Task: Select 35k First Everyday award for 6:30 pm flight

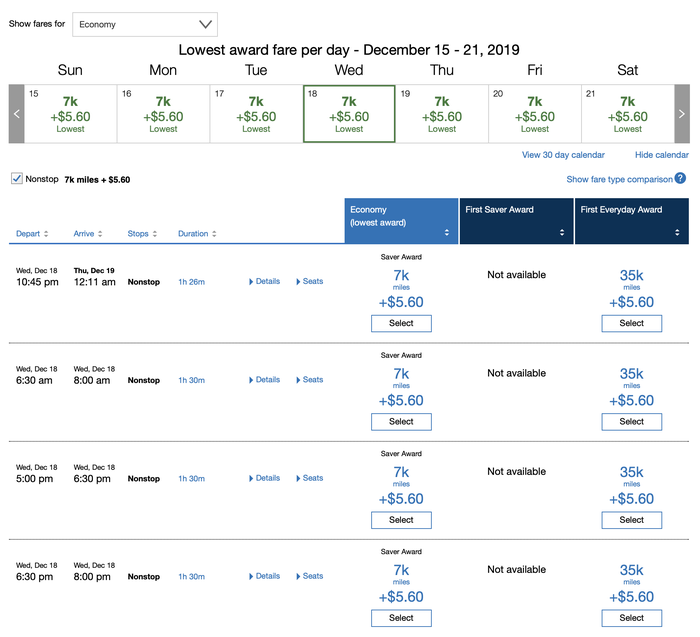Action: click(632, 618)
